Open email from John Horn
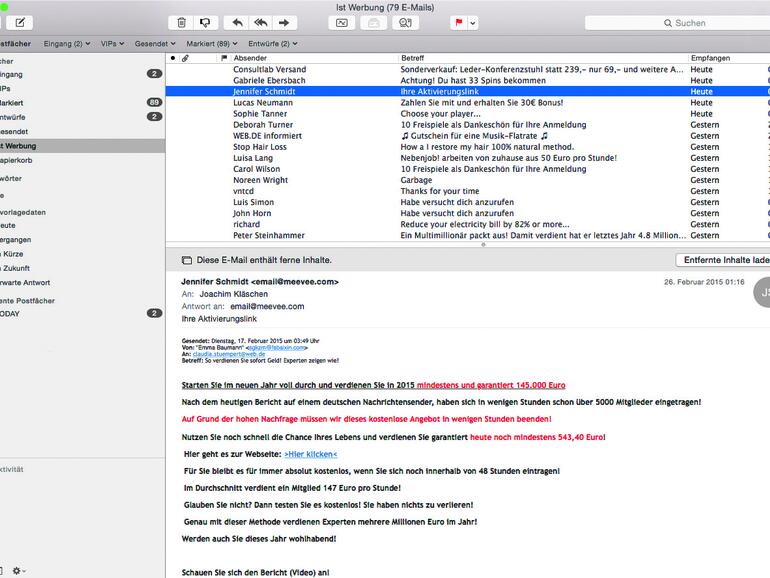 point(468,213)
